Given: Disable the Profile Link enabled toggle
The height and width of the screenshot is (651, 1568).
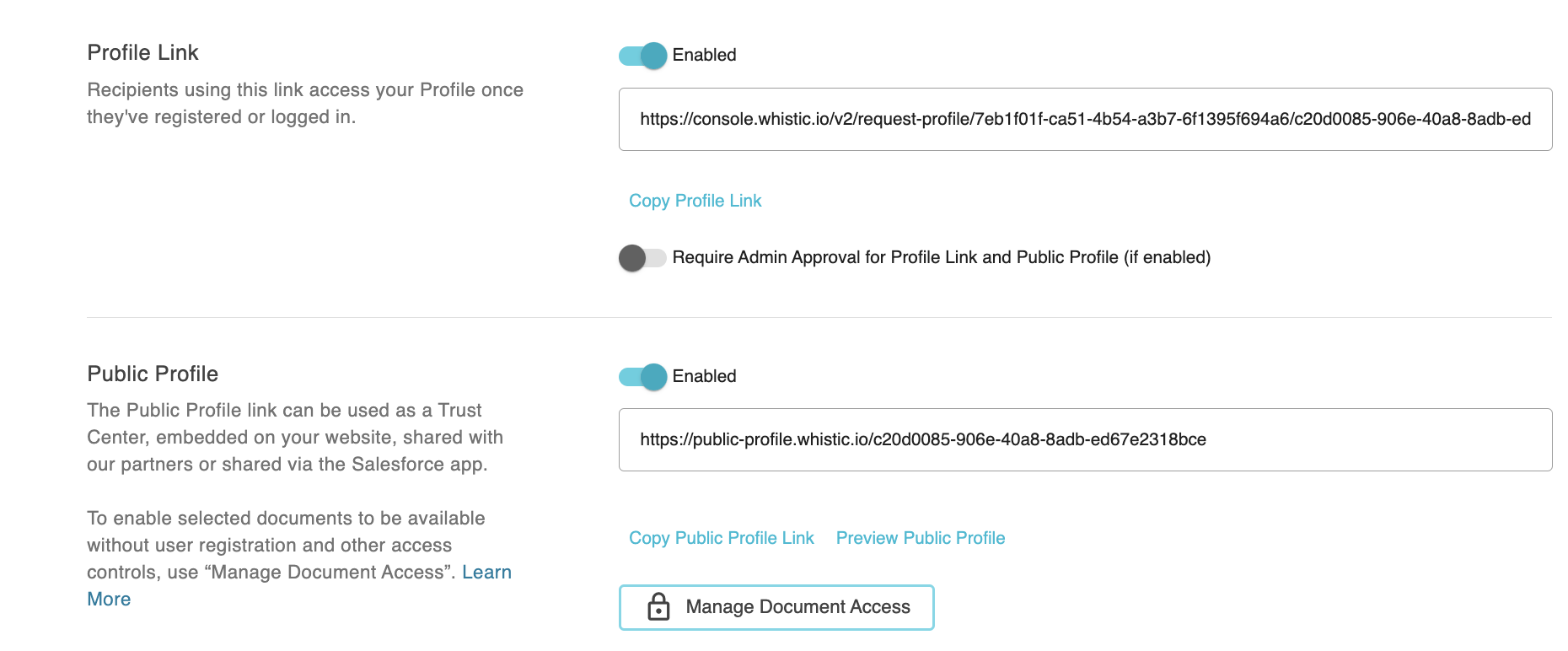Looking at the screenshot, I should point(642,56).
